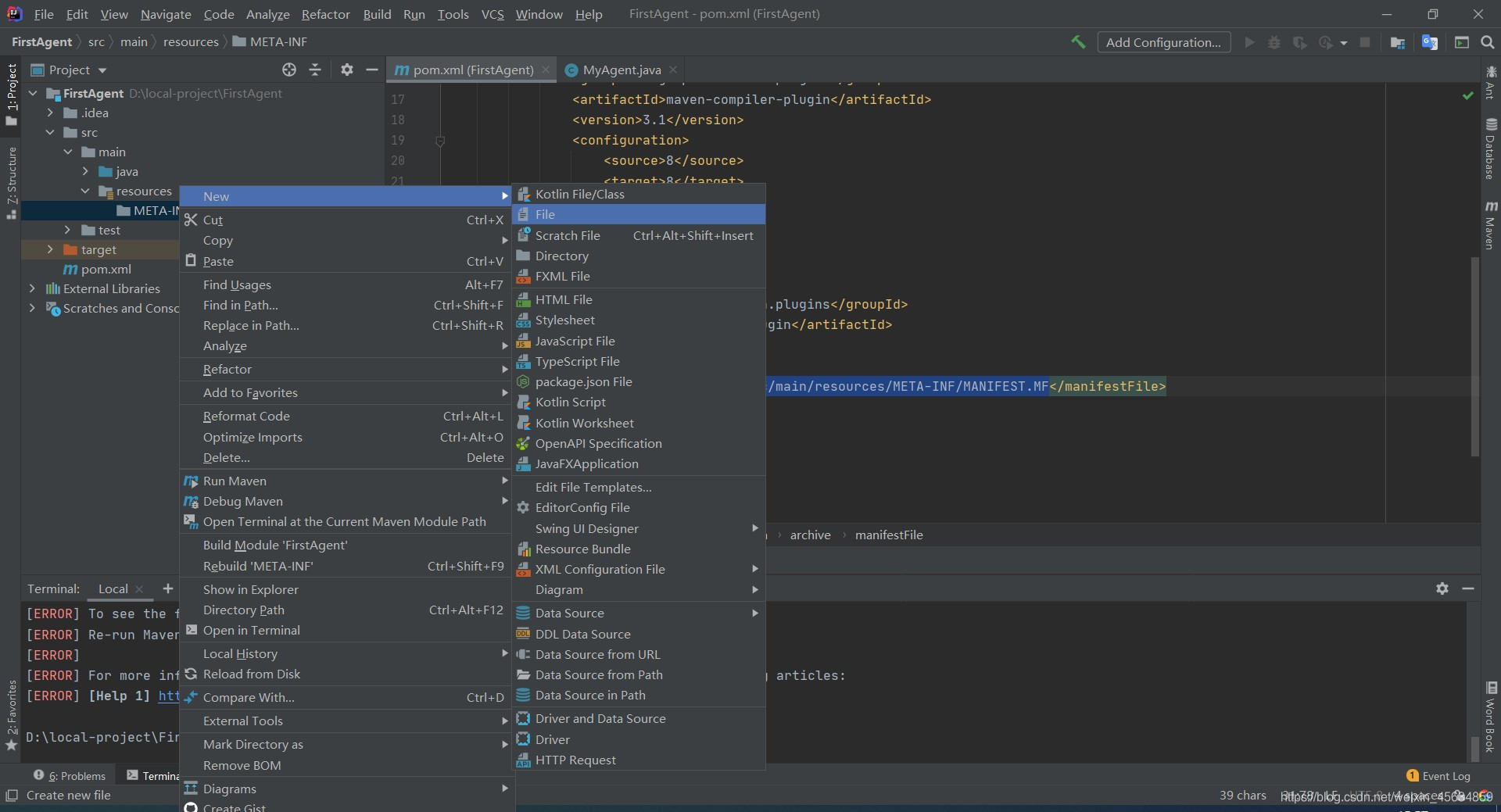Close the MyAgent.java editor tab

point(673,70)
